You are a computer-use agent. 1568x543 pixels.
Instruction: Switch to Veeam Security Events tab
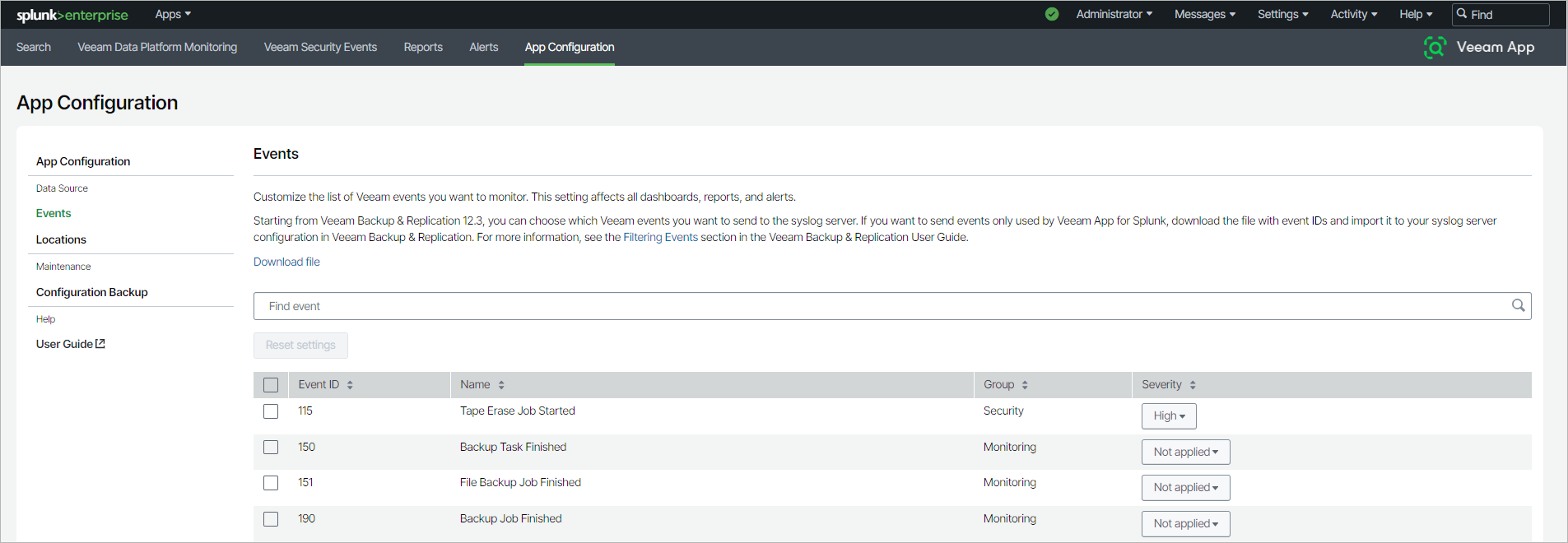pyautogui.click(x=320, y=47)
